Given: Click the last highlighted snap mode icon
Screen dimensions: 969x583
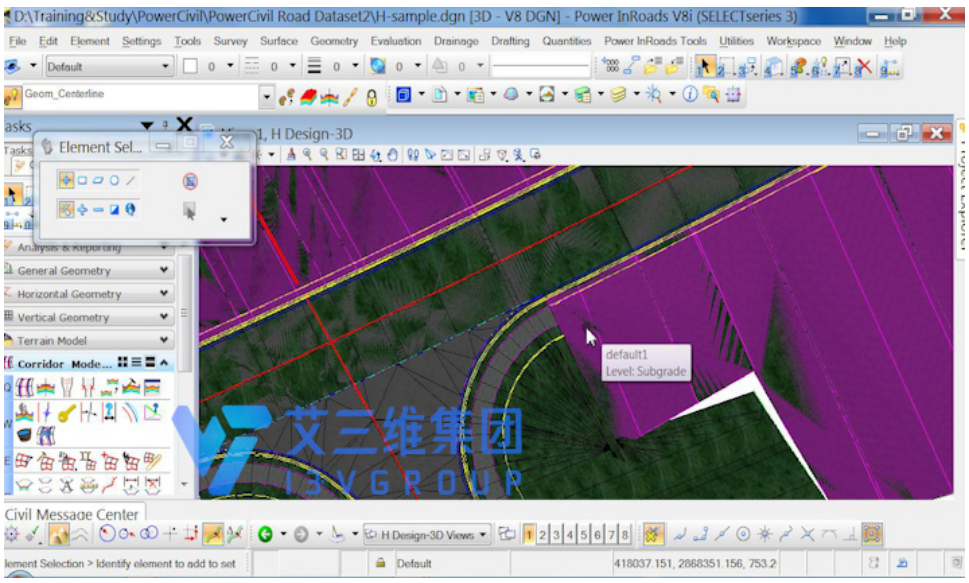Looking at the screenshot, I should coord(872,534).
